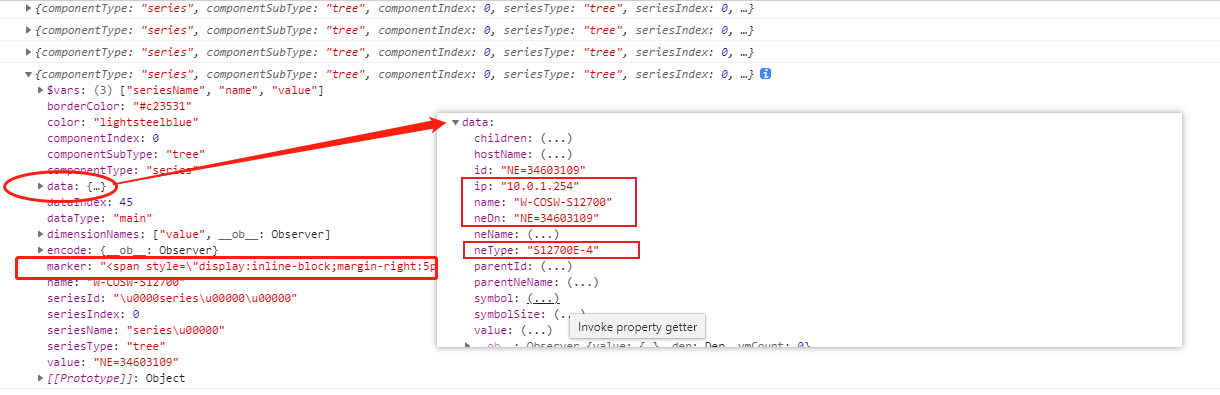Expand the [[Prototype]]: Object entry
This screenshot has width=1220, height=395.
tap(41, 378)
